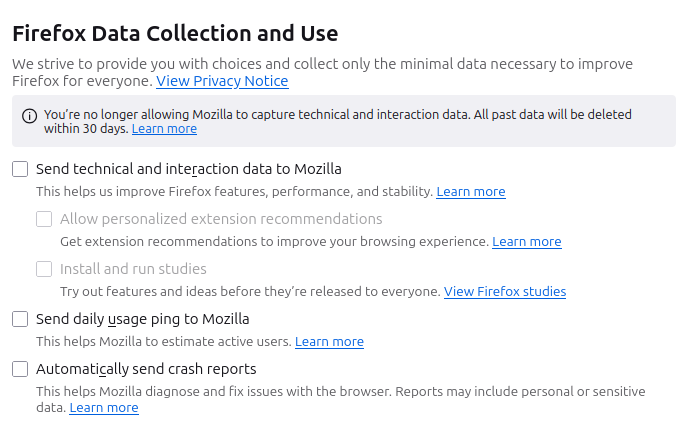Open Learn more about technical data collection
The image size is (699, 437).
(x=471, y=192)
